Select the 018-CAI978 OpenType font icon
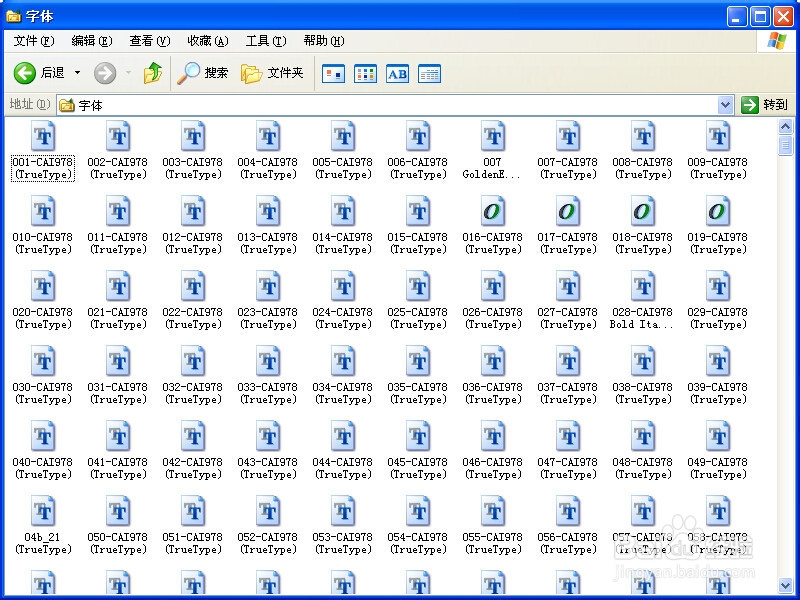The image size is (800, 600). (643, 211)
